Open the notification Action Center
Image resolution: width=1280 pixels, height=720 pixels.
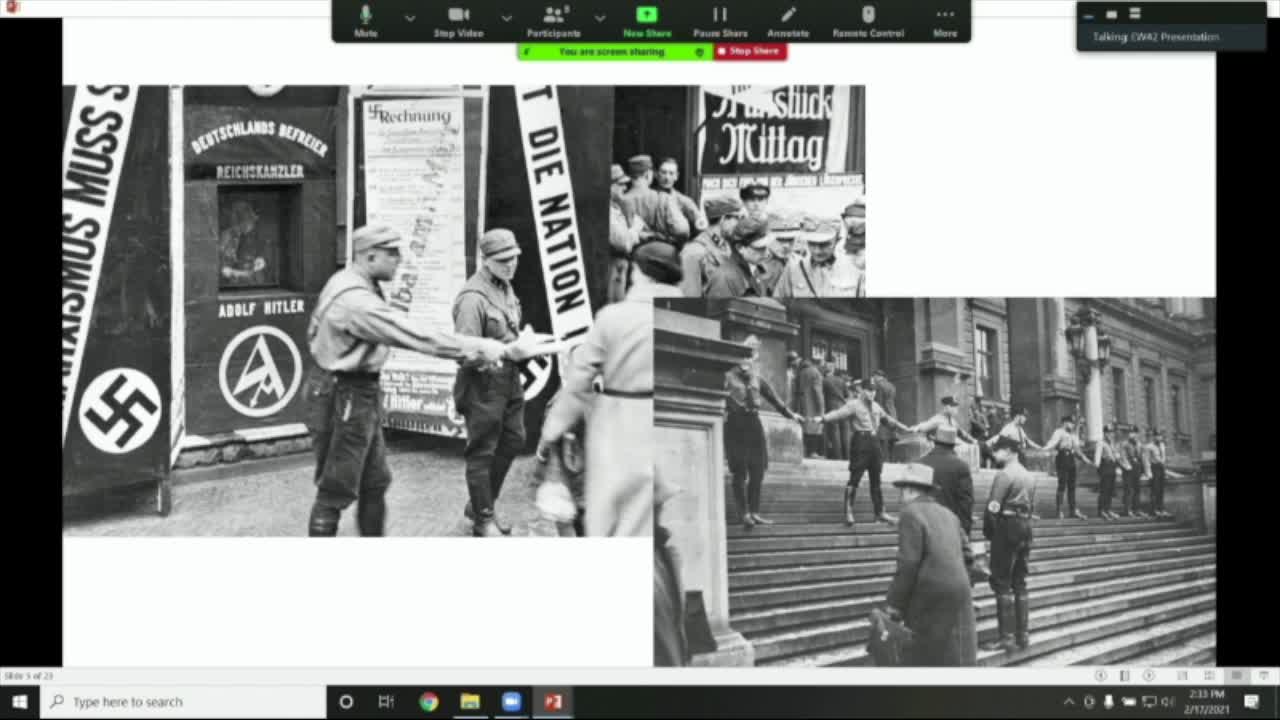point(1252,702)
